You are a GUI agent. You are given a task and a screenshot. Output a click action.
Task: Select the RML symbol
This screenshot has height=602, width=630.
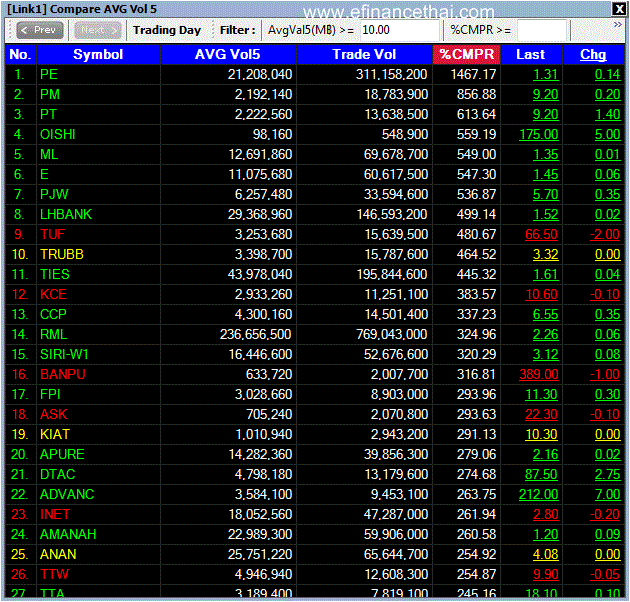click(53, 334)
